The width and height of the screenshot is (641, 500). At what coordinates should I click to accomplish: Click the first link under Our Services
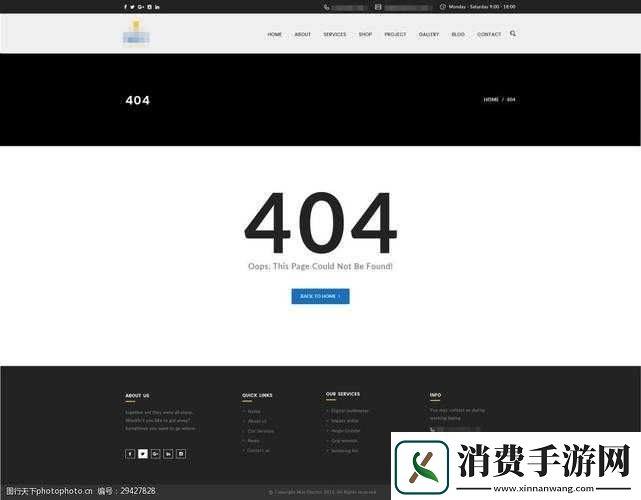(x=350, y=411)
